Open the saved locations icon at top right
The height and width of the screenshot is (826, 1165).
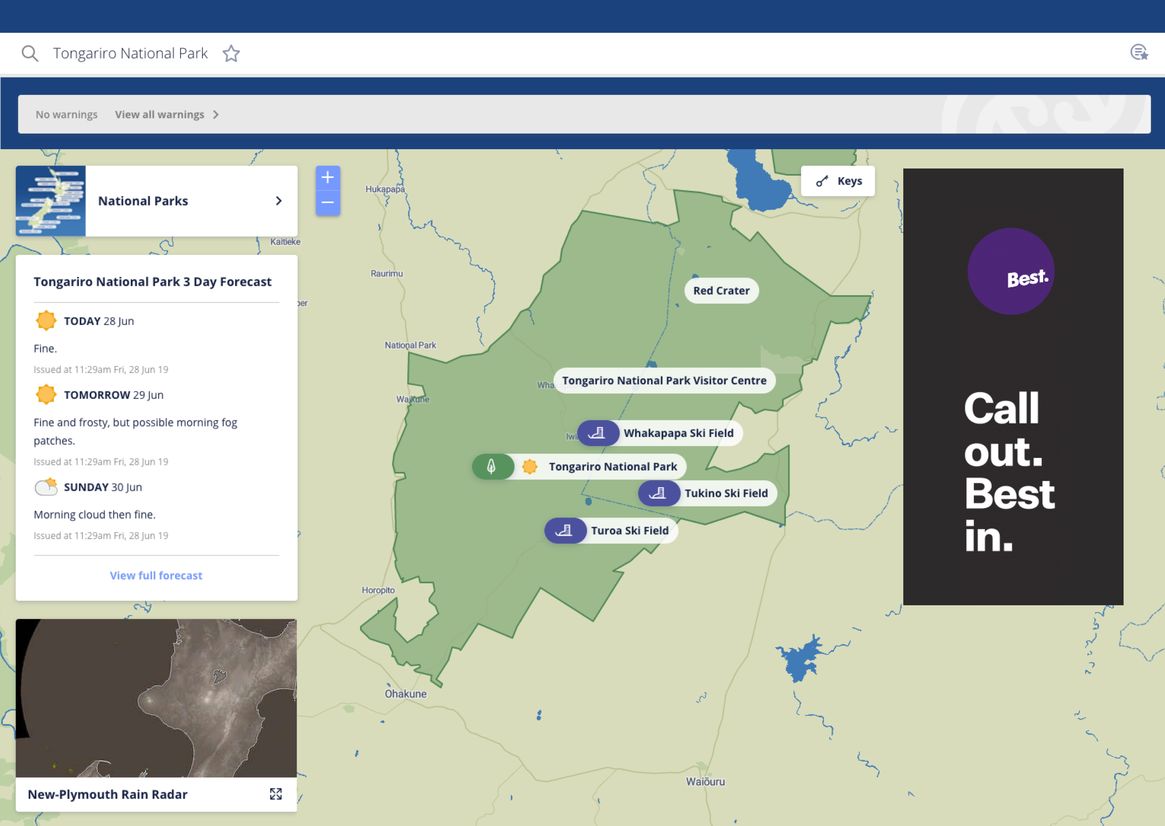(1138, 53)
